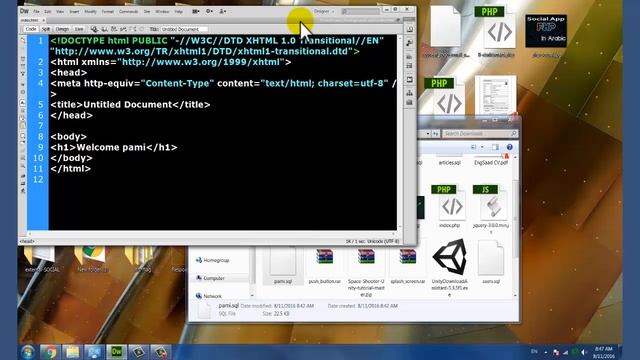Select the jquery-3.0.0.min.js file in Explorer

pyautogui.click(x=491, y=210)
